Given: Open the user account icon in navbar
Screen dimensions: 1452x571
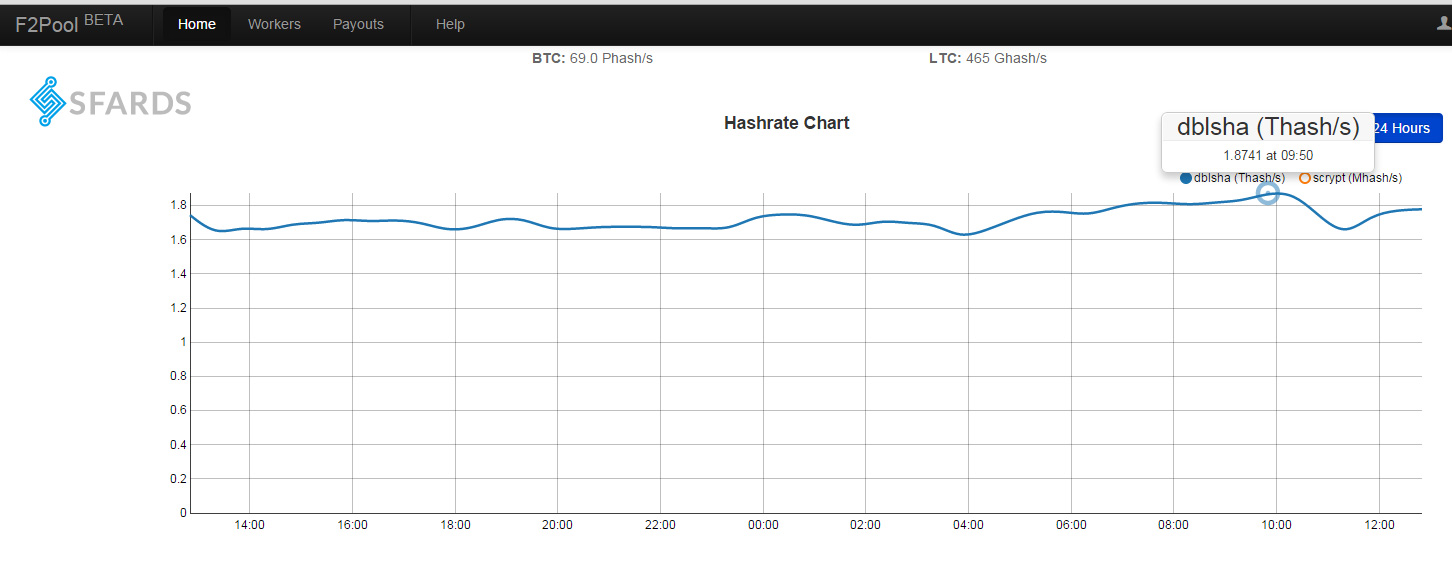Looking at the screenshot, I should pos(1445,23).
